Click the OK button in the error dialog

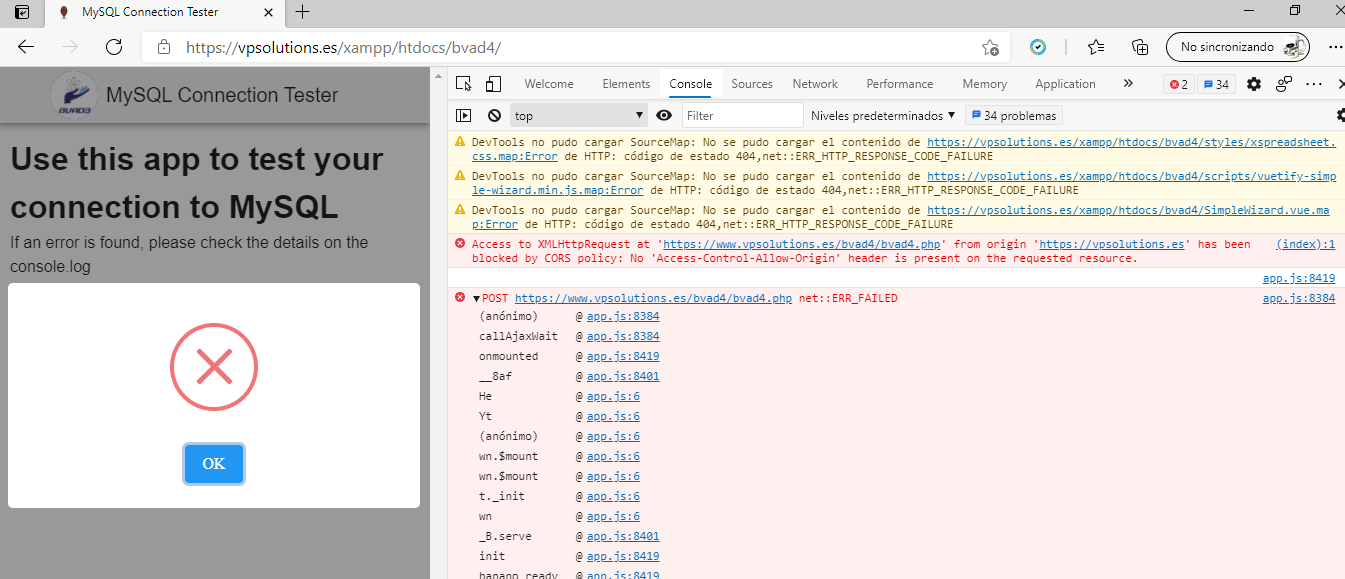(214, 464)
